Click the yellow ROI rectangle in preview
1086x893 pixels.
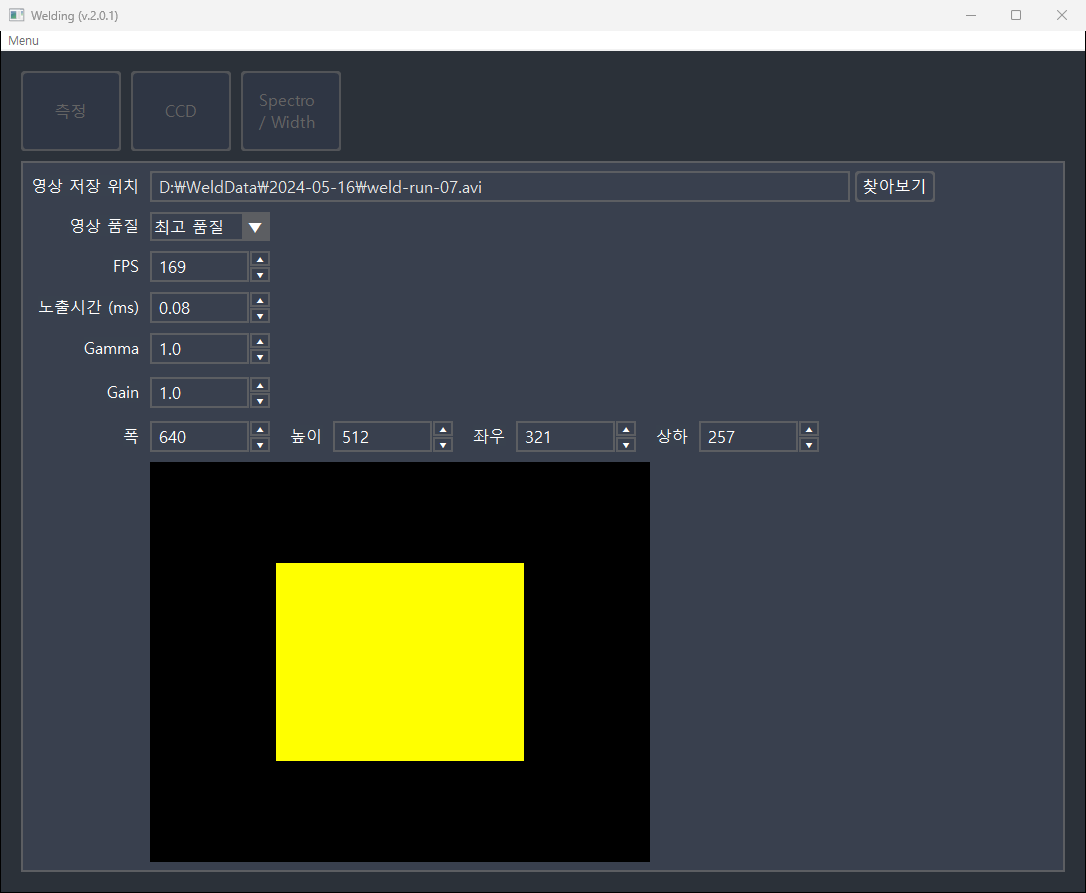pos(400,662)
